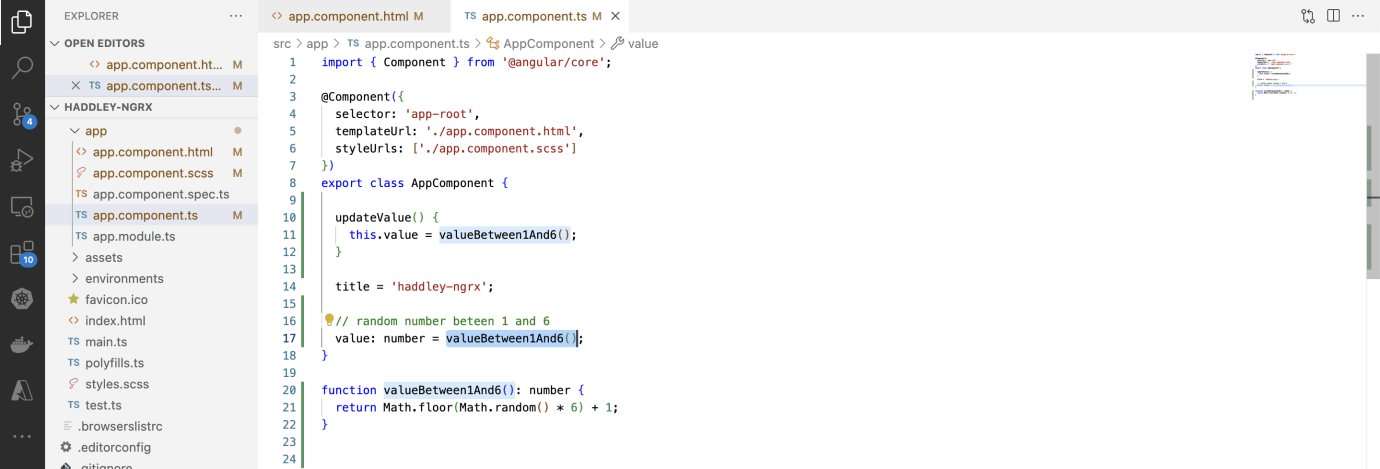This screenshot has width=1380, height=469.
Task: Open the Docker view
Action: (22, 345)
